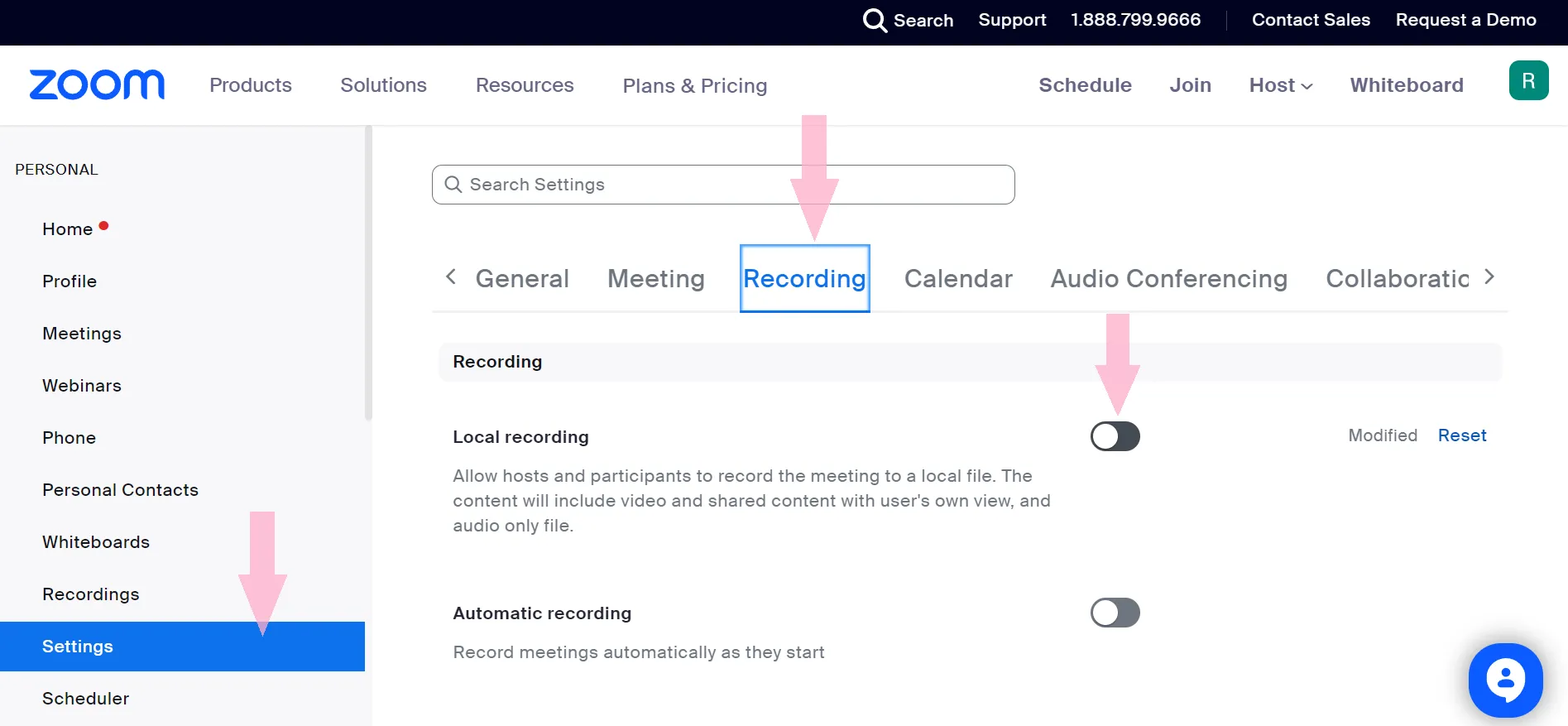
Task: Click the Automatic recording label
Action: point(542,613)
